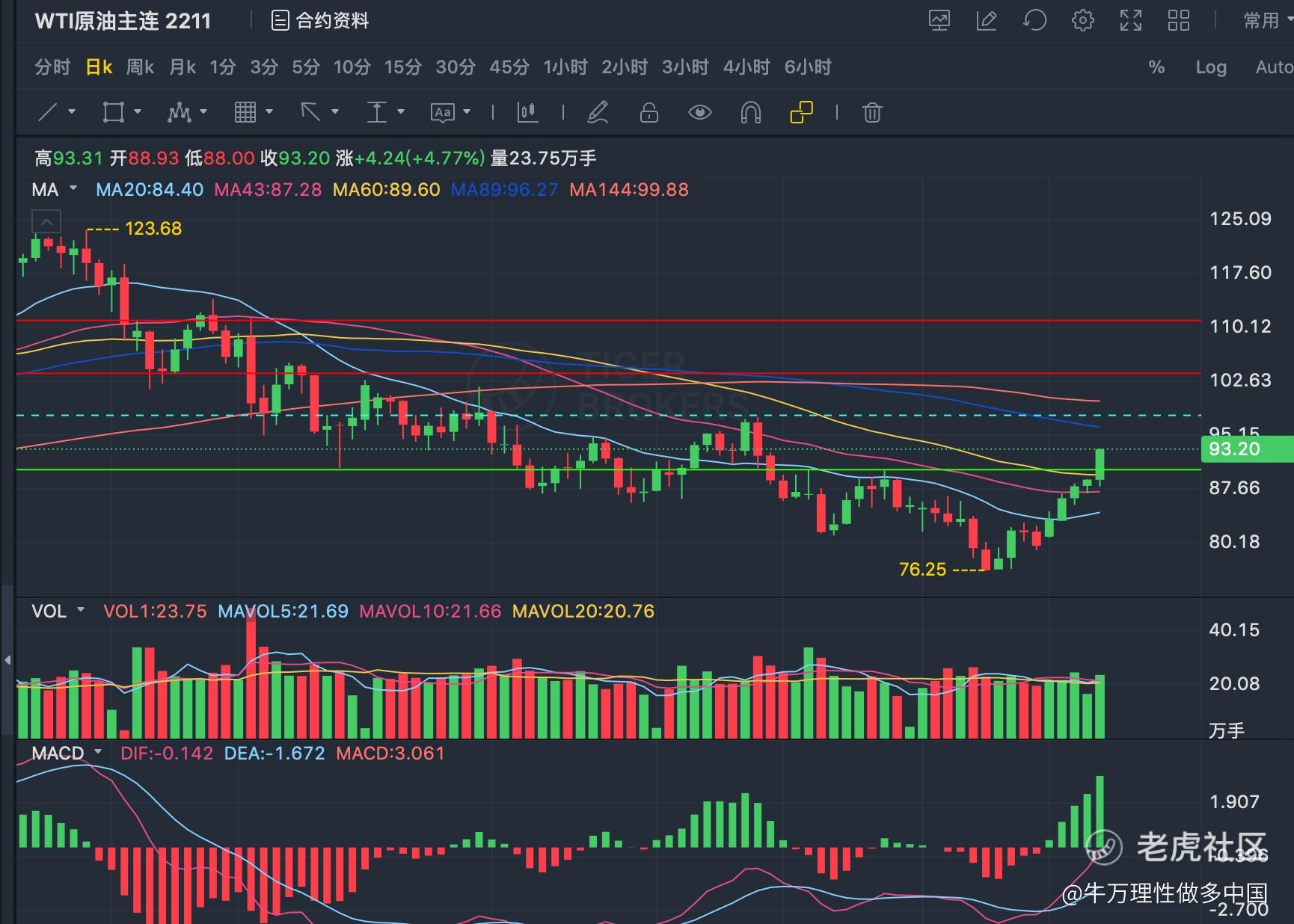Expand line tool dropdown arrow
Screen dimensions: 1294x924
coord(72,112)
